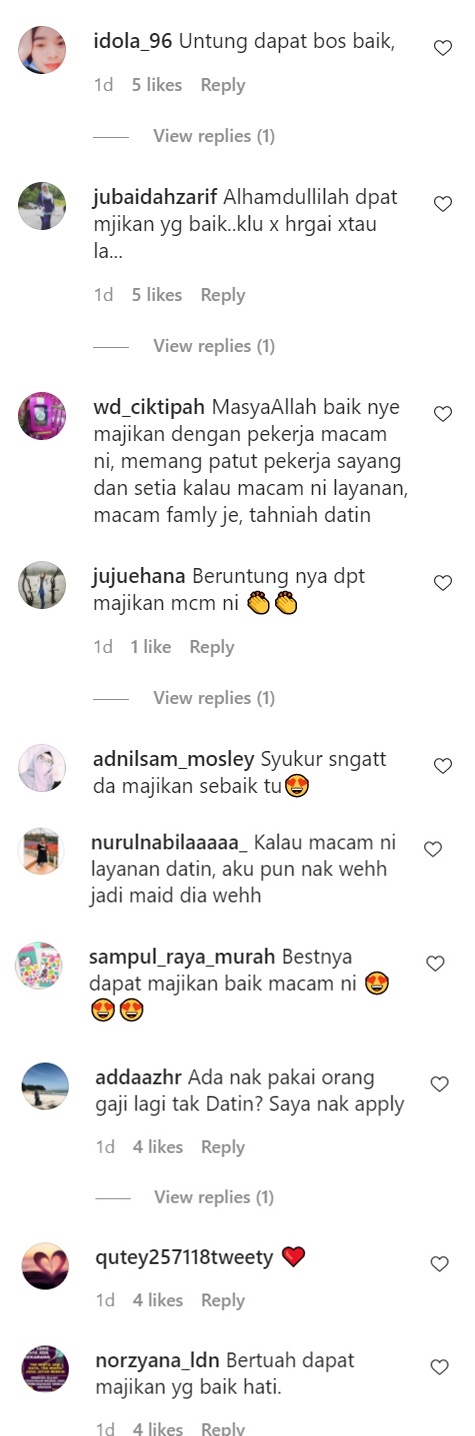This screenshot has height=1436, width=475.
Task: Tap the heart beside jubaidahzarif's comment
Action: (443, 204)
